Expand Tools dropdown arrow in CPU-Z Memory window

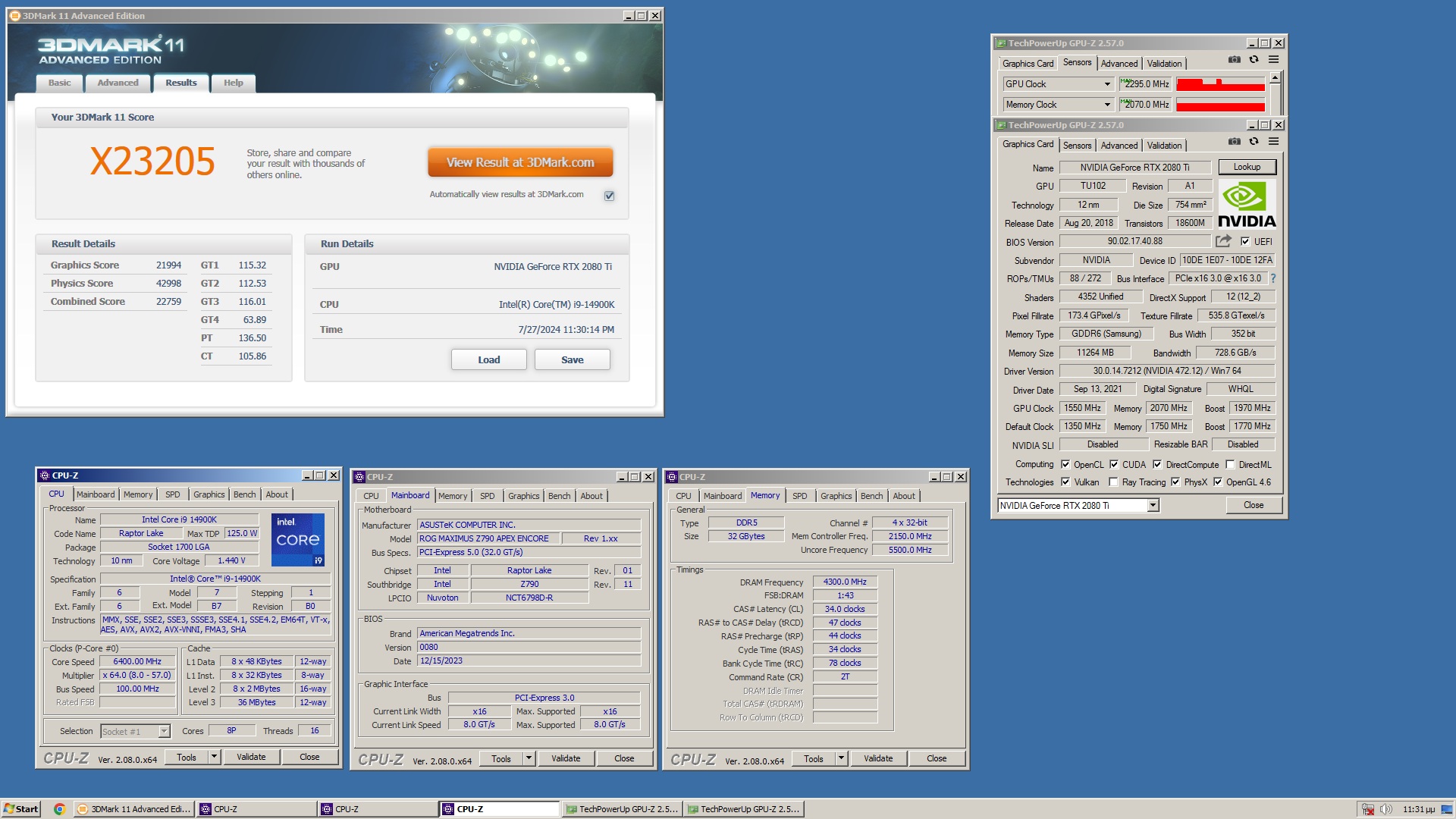pyautogui.click(x=841, y=758)
